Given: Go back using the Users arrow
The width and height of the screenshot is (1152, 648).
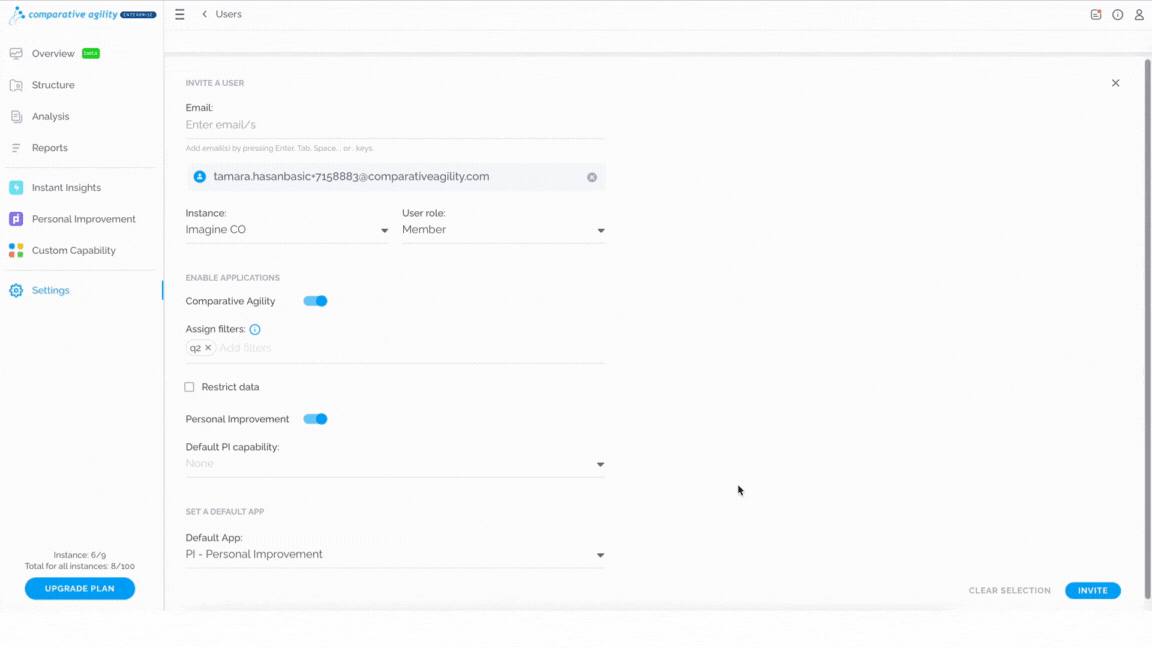Looking at the screenshot, I should (x=204, y=14).
